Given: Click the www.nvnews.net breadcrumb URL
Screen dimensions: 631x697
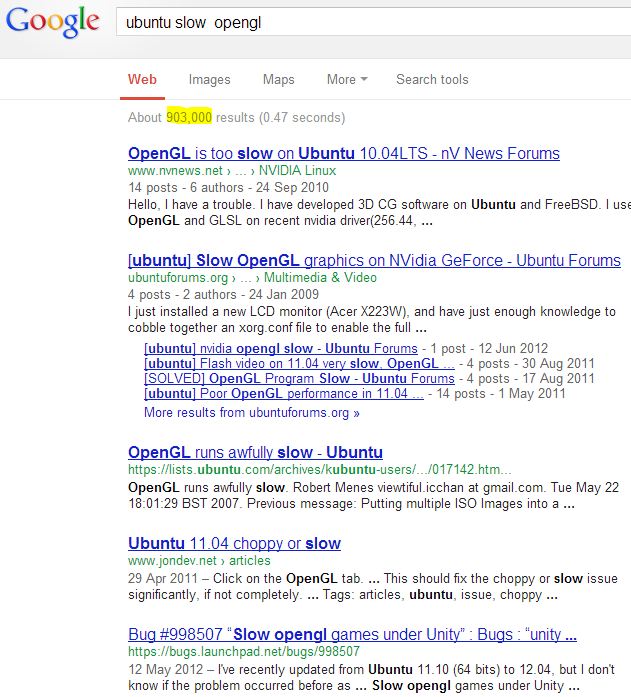Looking at the screenshot, I should coord(232,171).
